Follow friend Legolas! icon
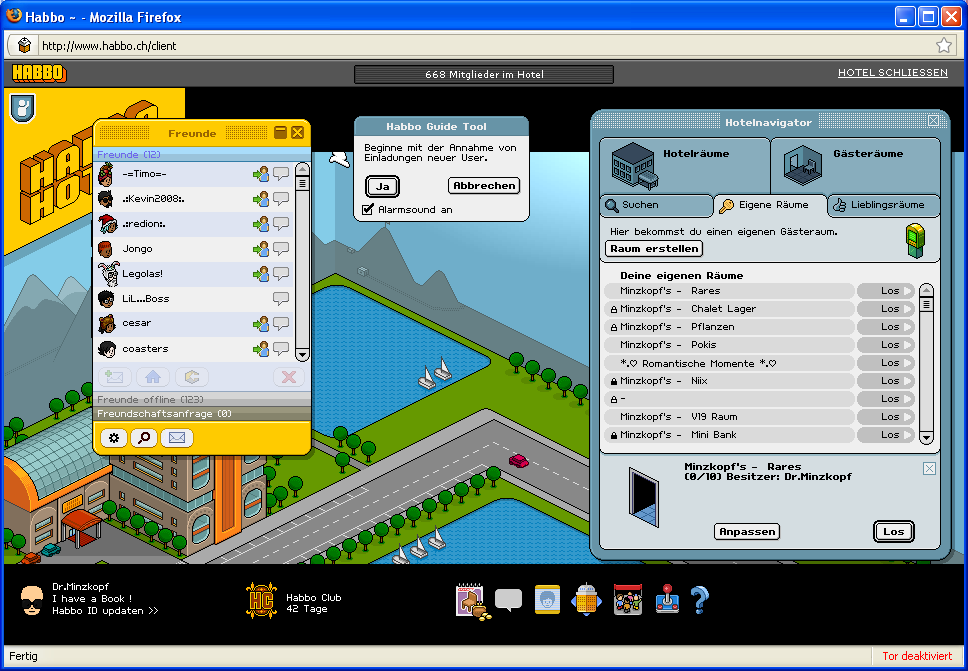Screen dimensions: 968x671 pyautogui.click(x=261, y=273)
